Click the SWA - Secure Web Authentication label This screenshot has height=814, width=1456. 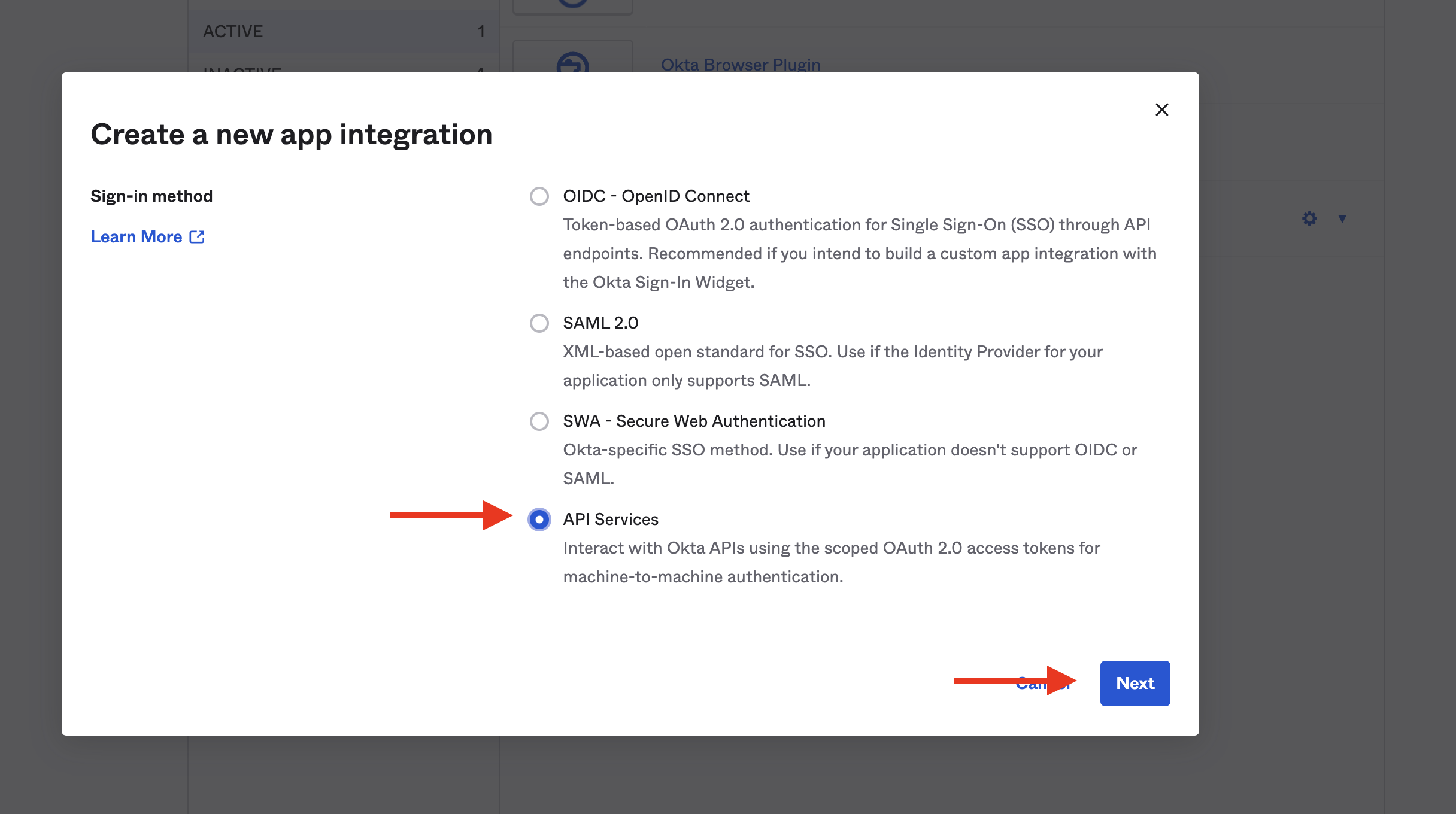694,421
